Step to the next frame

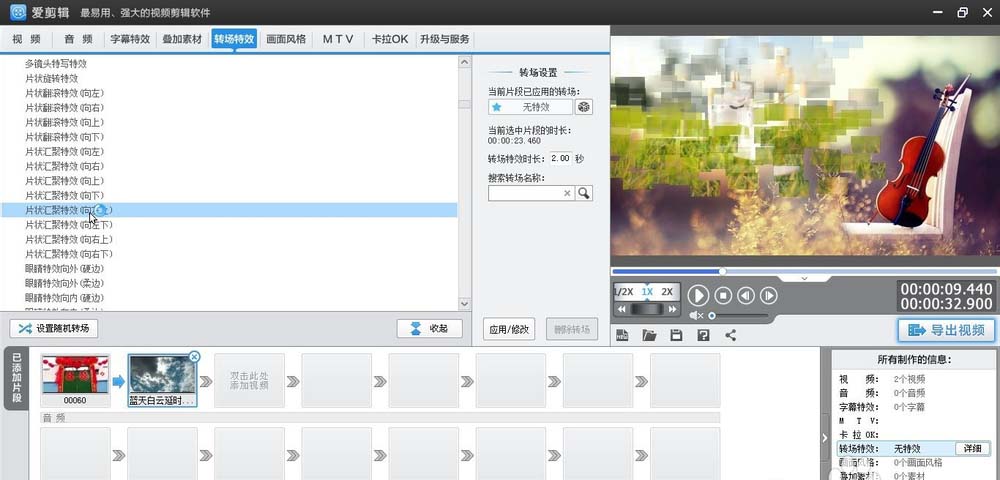point(768,295)
